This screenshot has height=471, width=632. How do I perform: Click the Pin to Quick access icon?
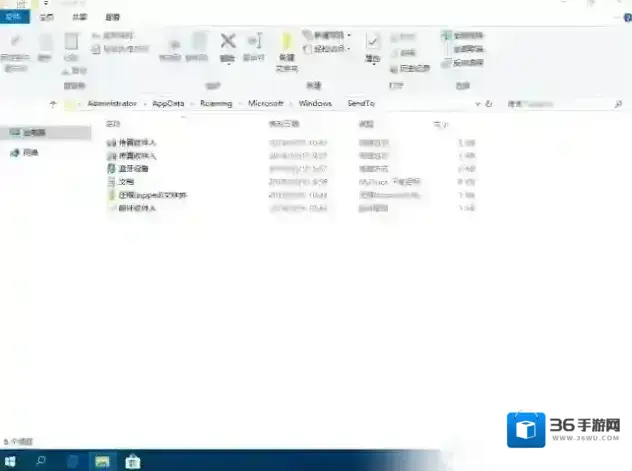(15, 41)
